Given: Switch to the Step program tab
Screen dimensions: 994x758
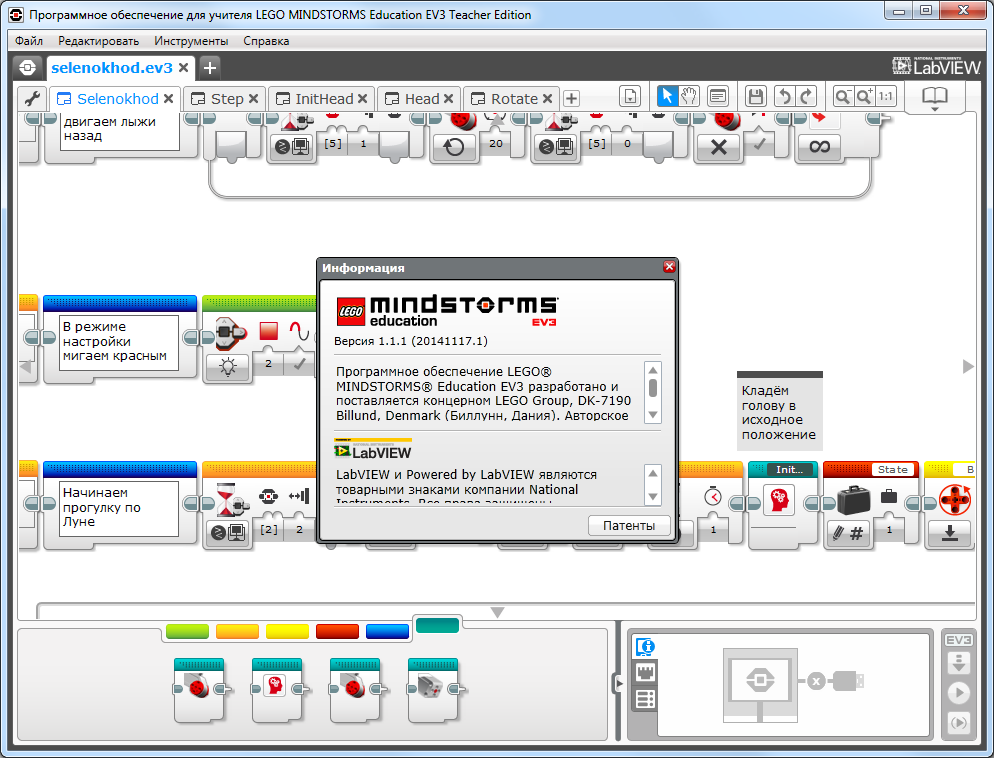Looking at the screenshot, I should (226, 99).
